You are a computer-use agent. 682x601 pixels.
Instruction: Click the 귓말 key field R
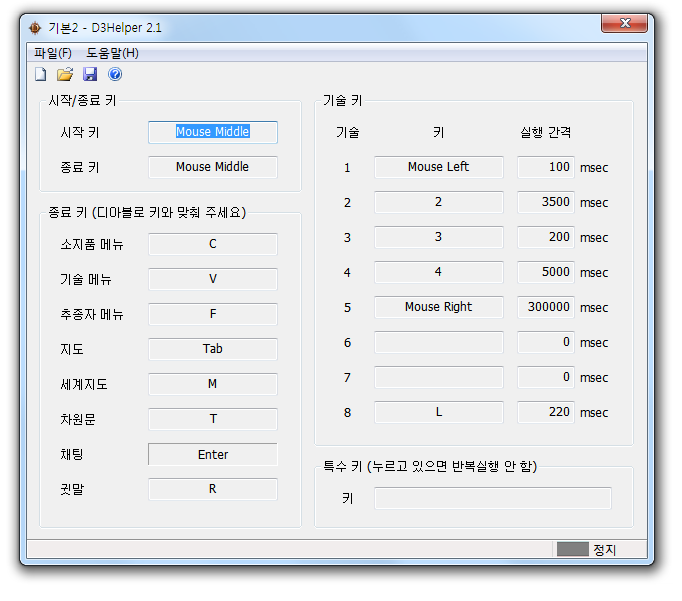click(x=213, y=489)
